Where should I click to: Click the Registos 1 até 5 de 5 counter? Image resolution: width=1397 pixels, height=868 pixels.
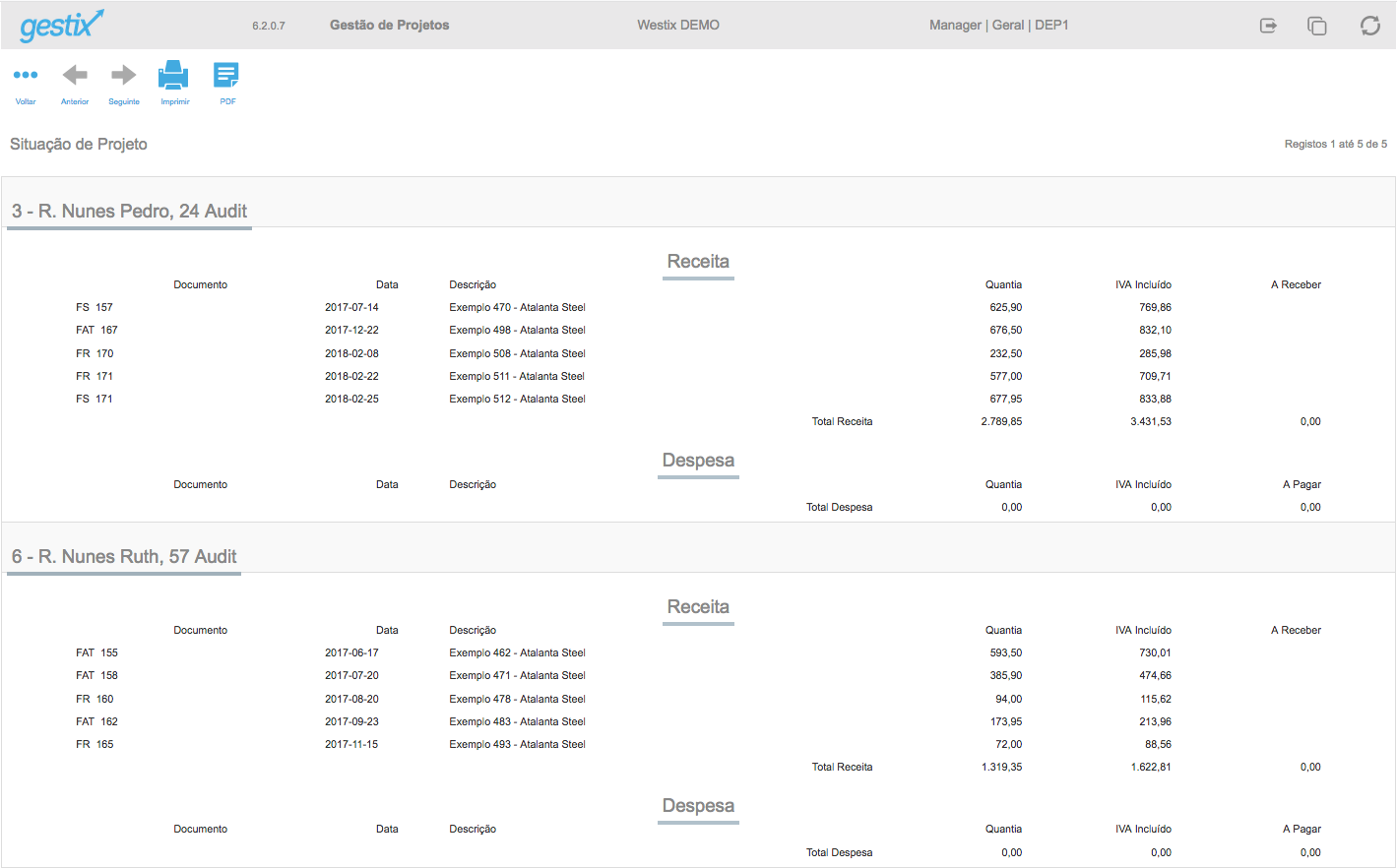click(1336, 144)
